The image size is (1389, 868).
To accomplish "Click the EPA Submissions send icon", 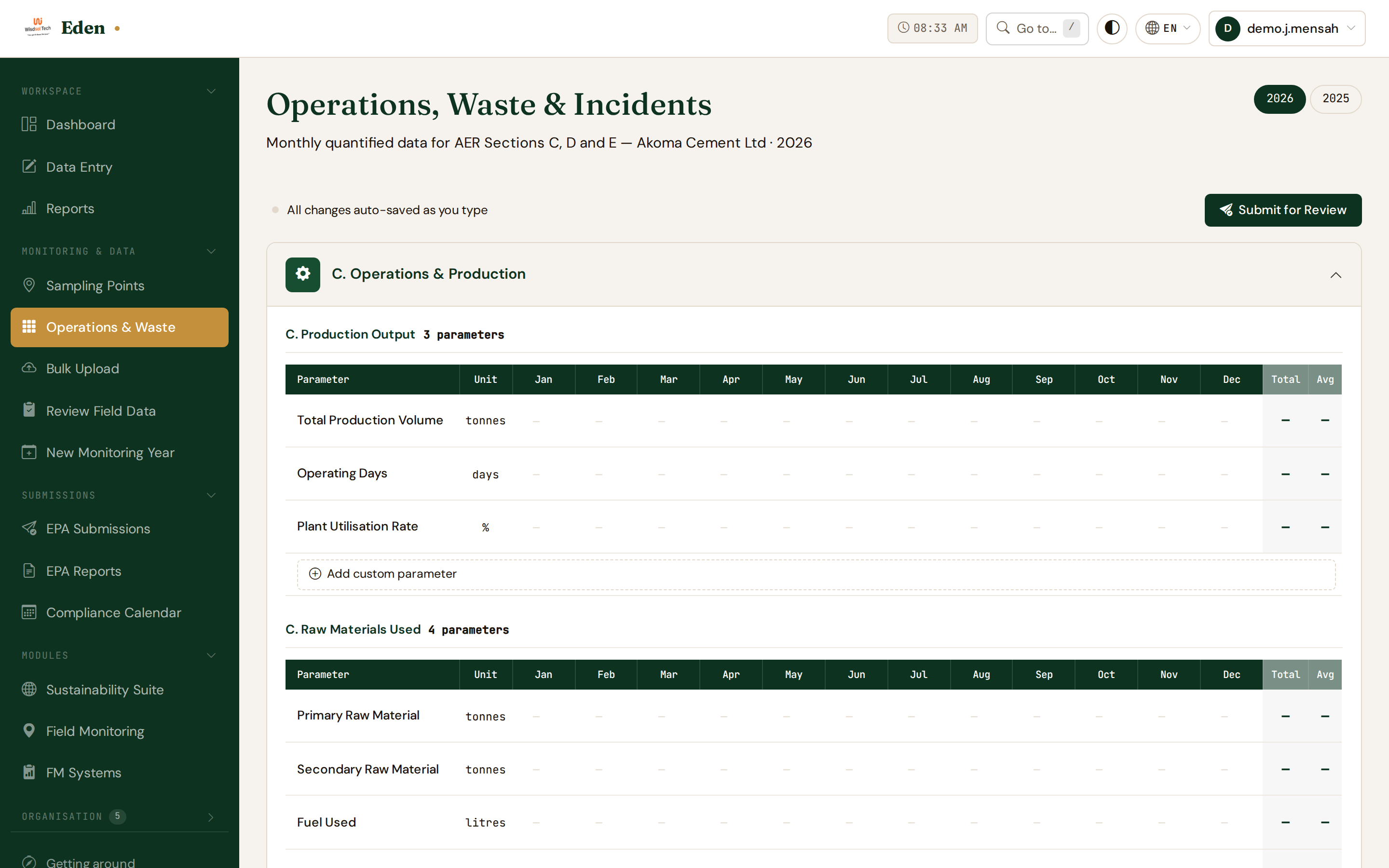I will point(29,528).
